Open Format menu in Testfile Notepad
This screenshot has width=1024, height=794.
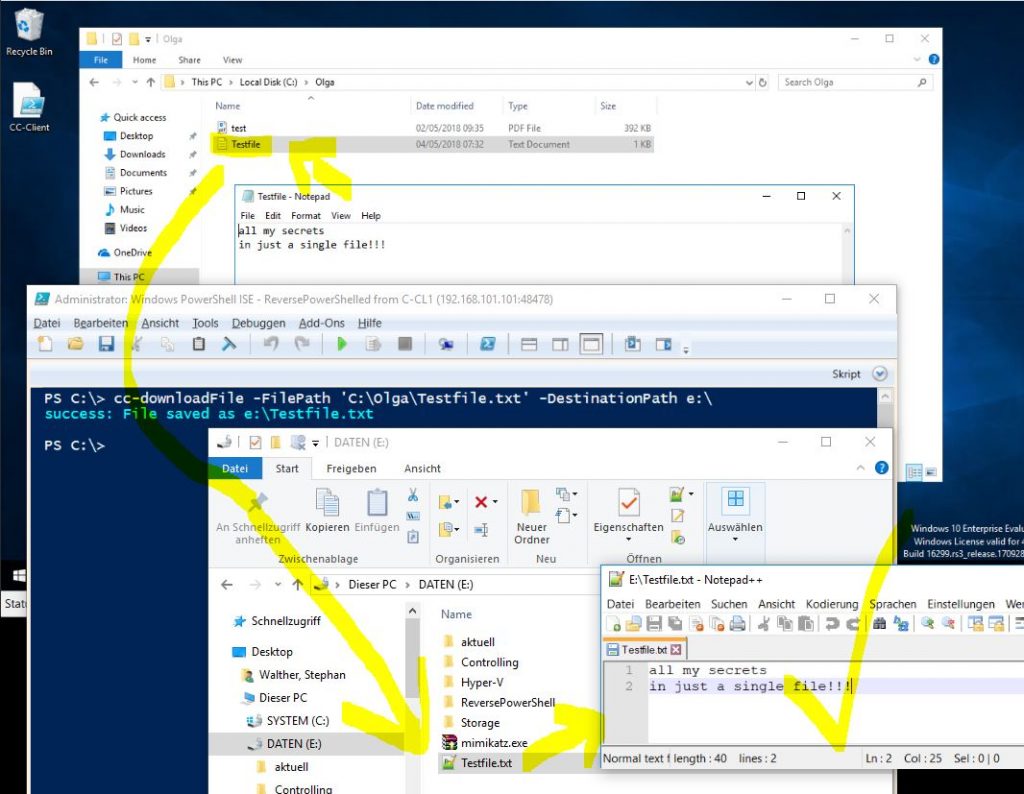(x=306, y=215)
